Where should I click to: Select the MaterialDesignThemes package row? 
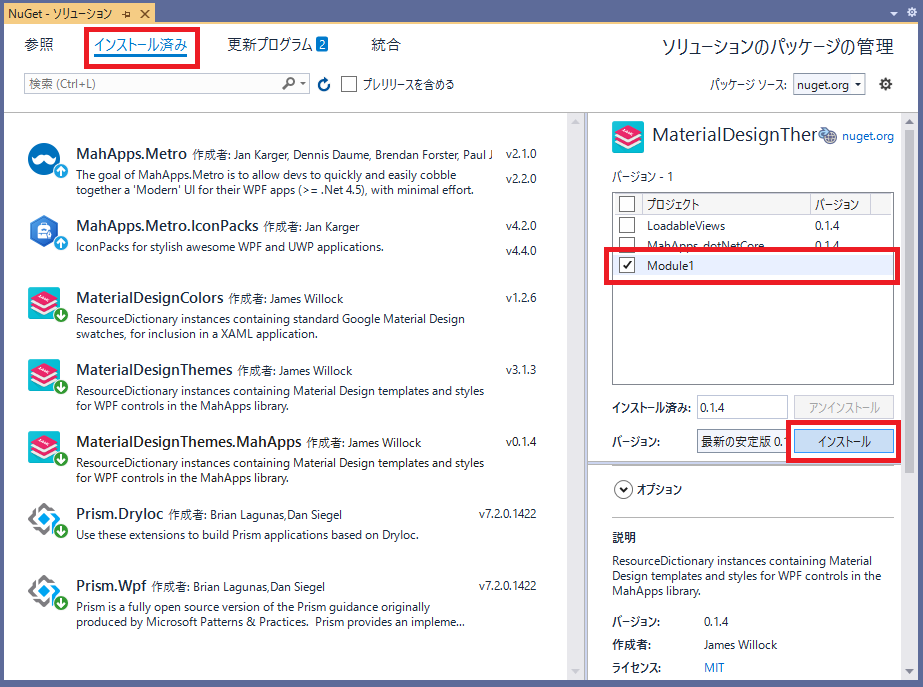[283, 387]
